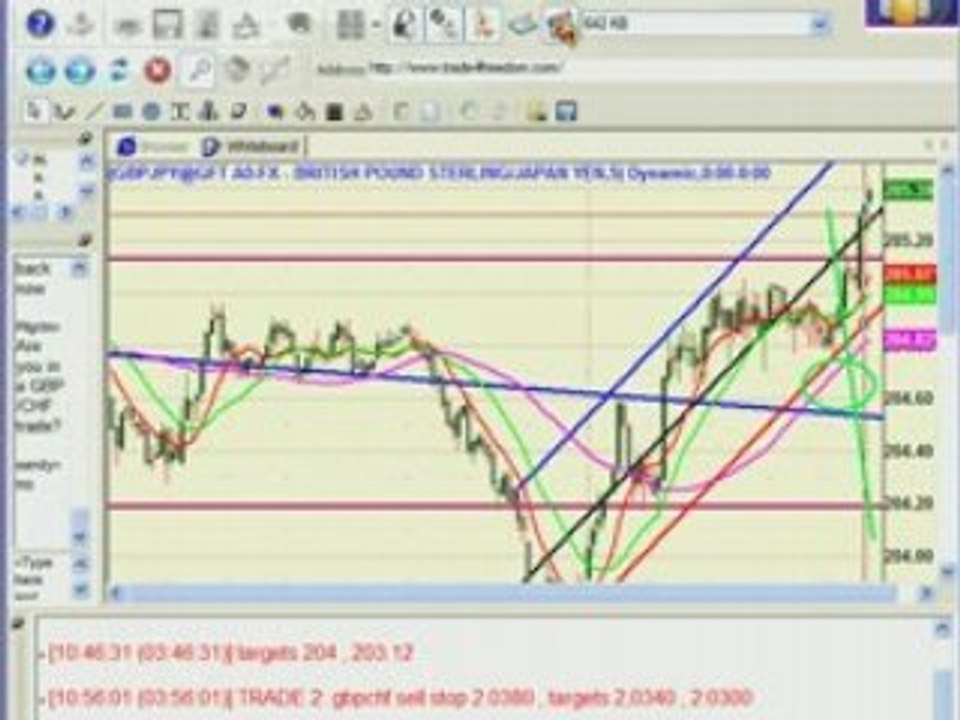Click the left arrow of the chart's horizontal scrollbar
960x720 pixels.
[x=116, y=593]
